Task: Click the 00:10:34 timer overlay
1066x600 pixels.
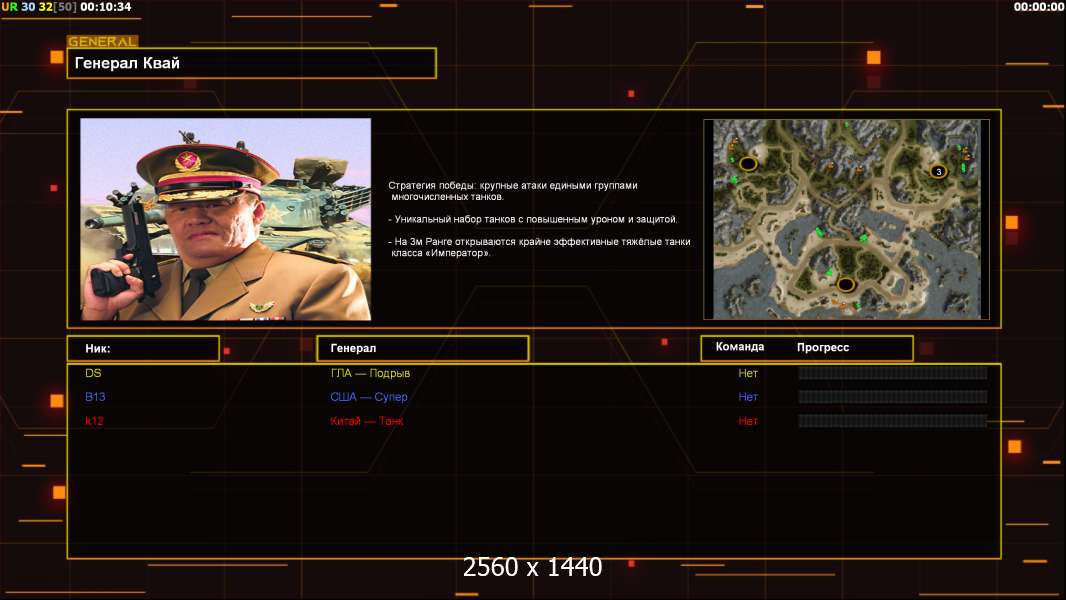Action: (106, 7)
